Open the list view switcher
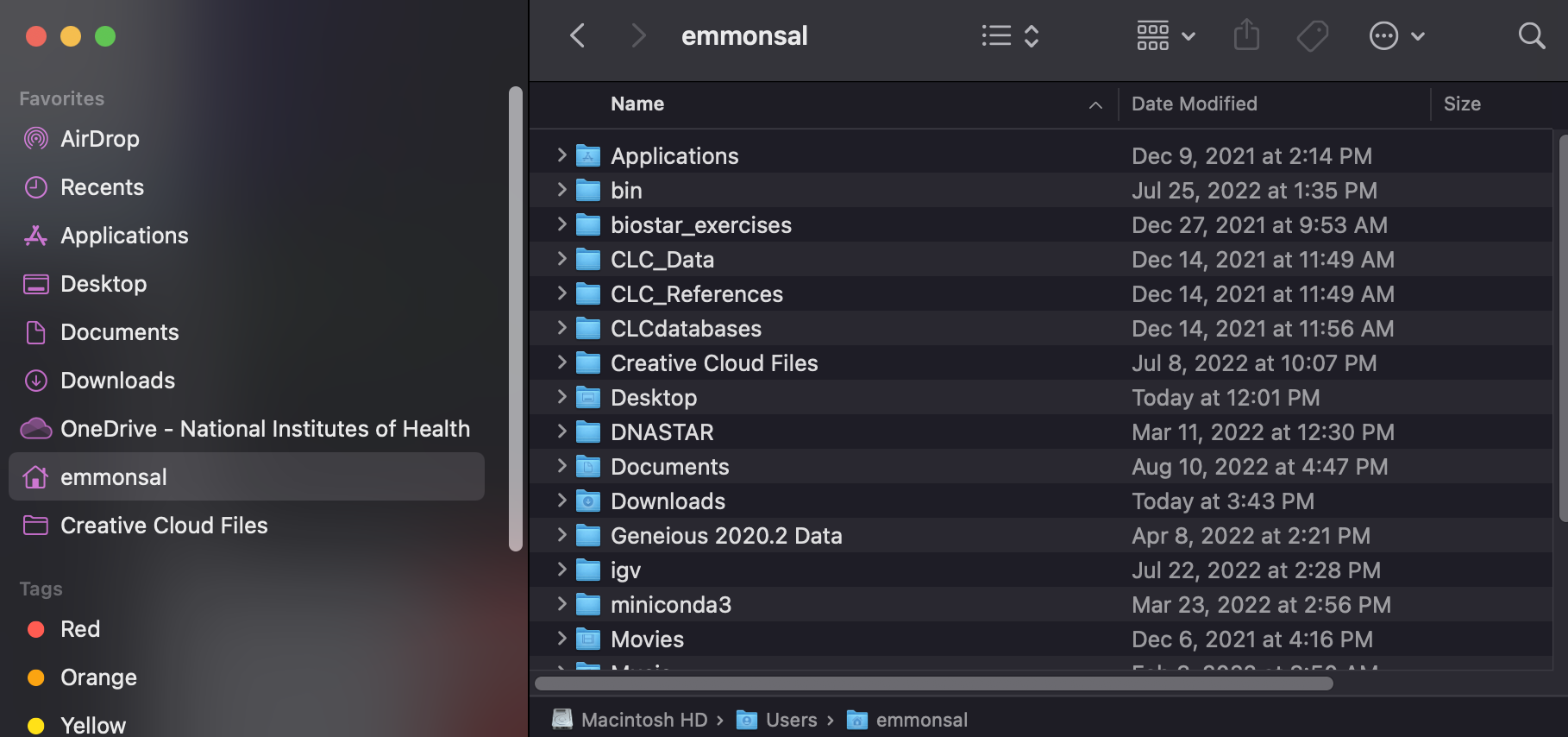 (1010, 35)
